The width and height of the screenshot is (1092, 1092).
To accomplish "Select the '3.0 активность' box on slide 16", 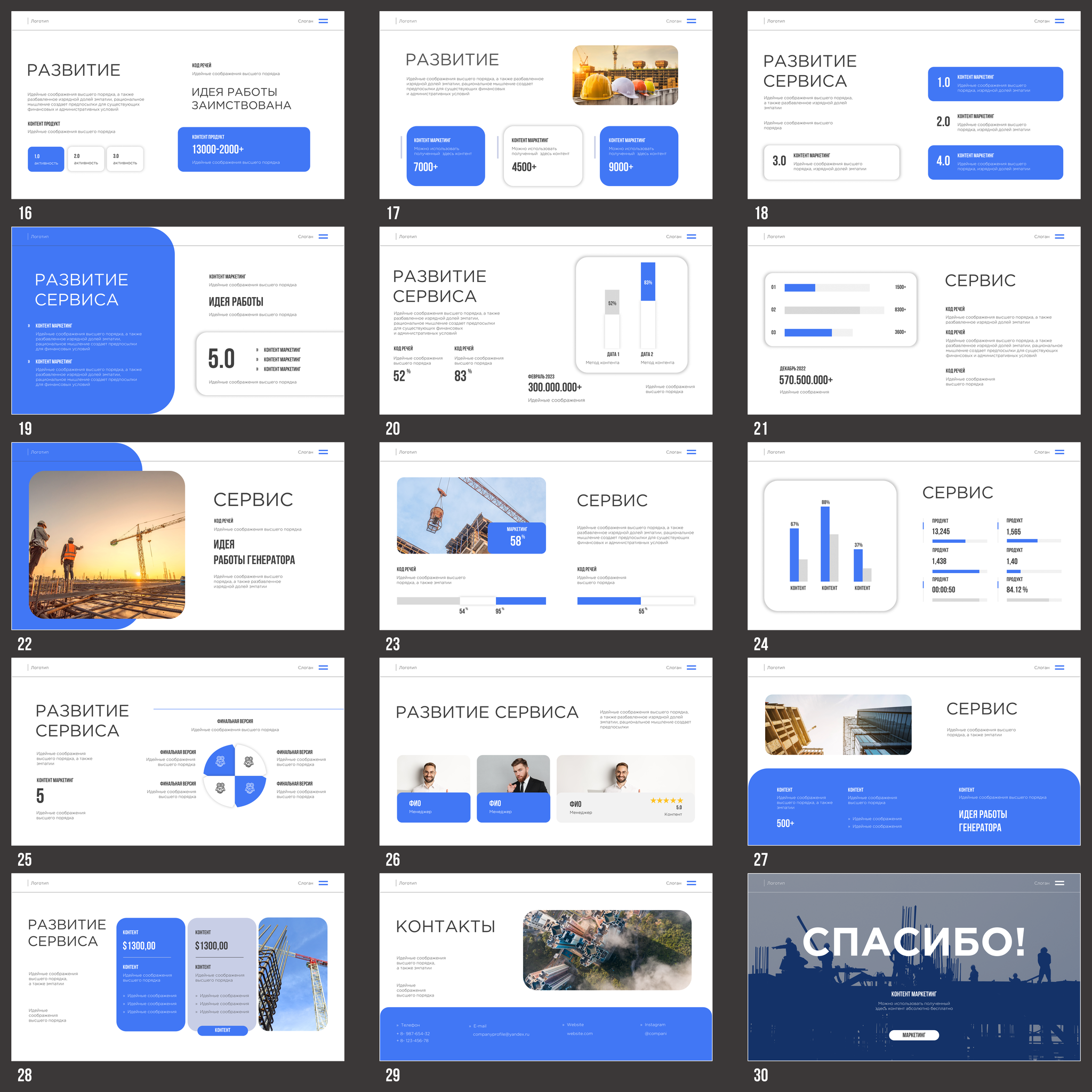I will click(x=125, y=159).
